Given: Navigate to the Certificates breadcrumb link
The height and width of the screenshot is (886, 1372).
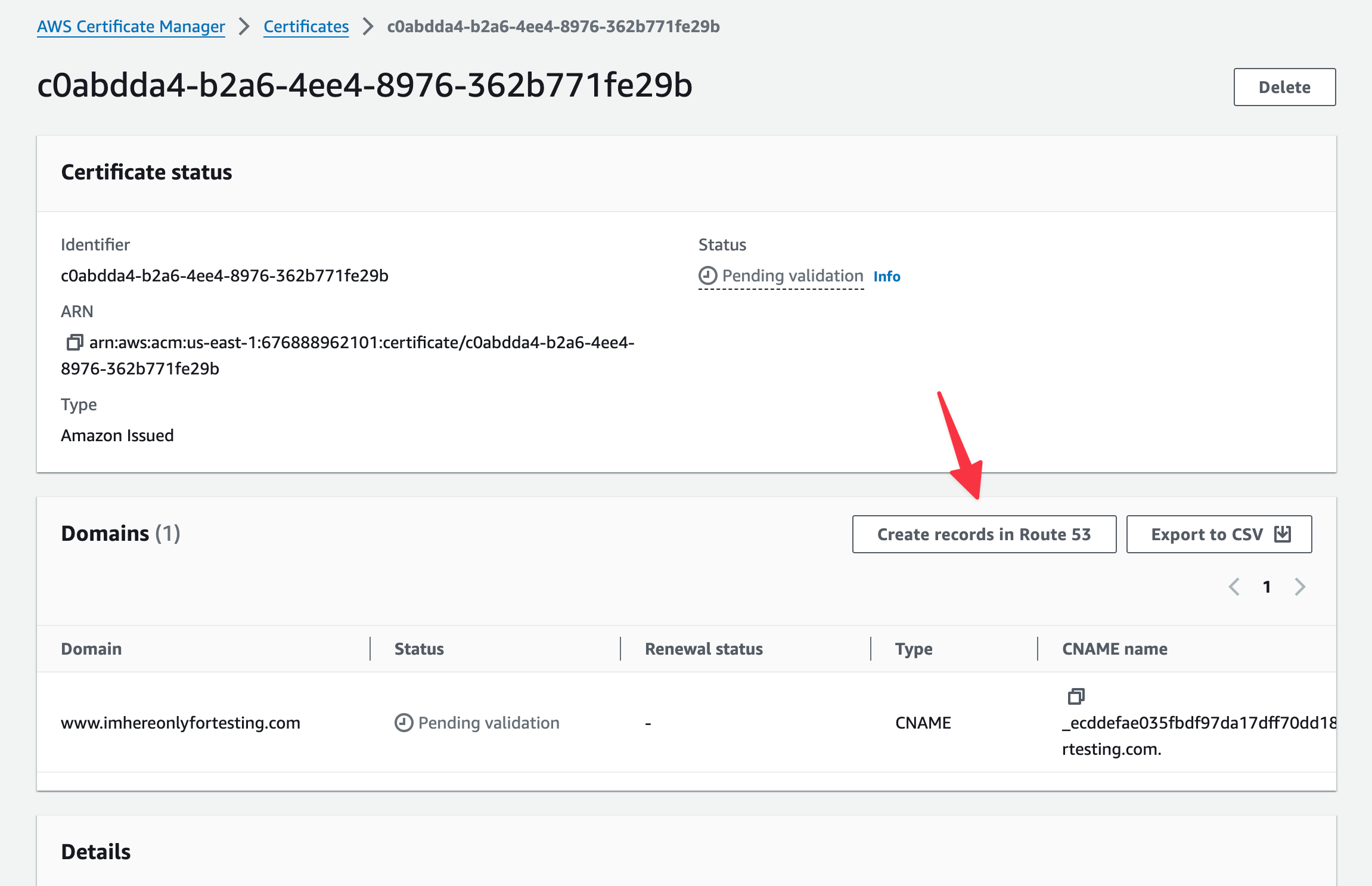Looking at the screenshot, I should click(306, 26).
